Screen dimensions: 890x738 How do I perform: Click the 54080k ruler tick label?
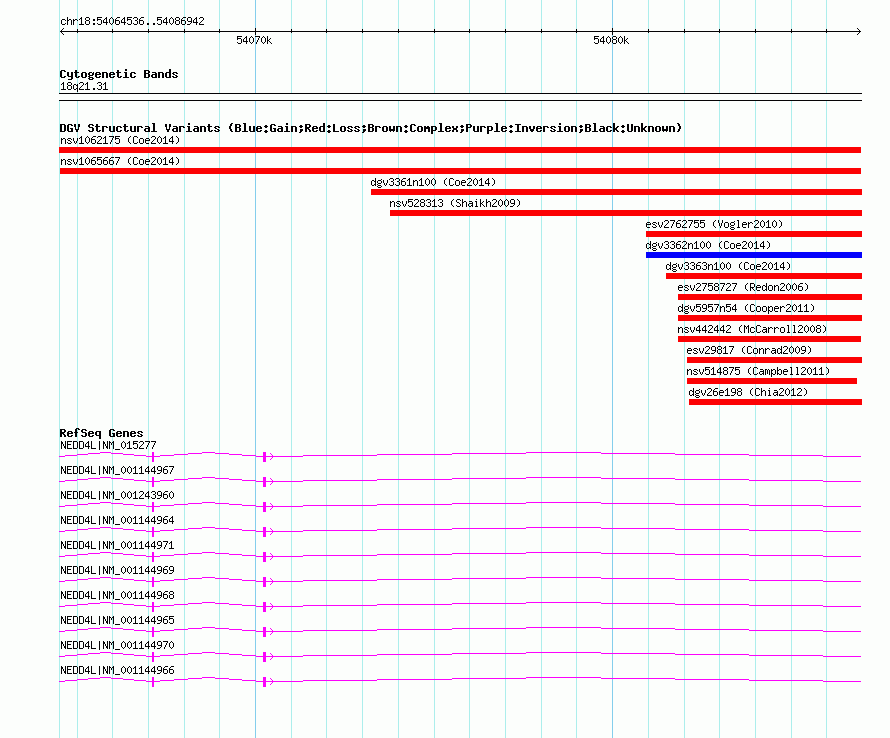point(611,40)
